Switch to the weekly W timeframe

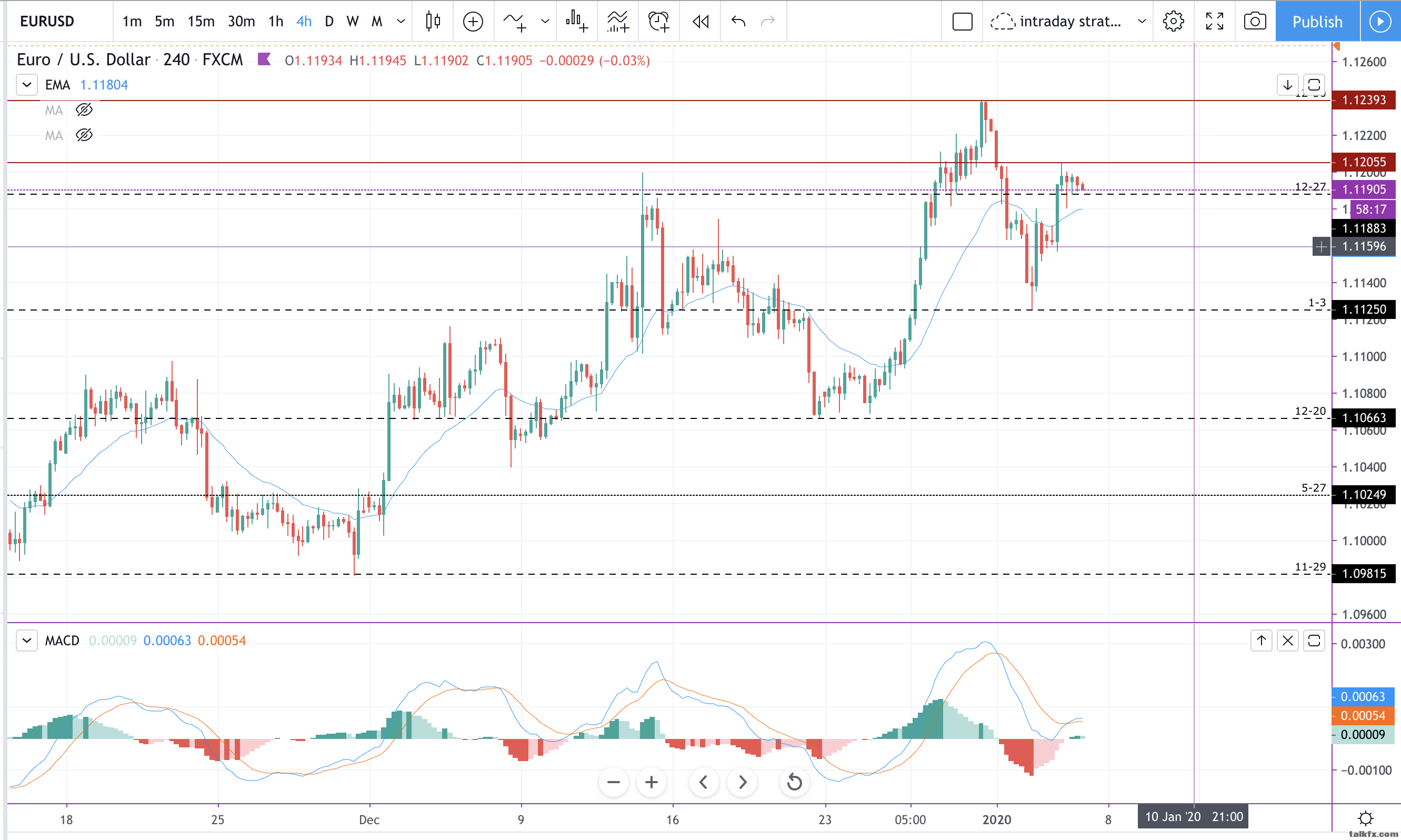353,22
